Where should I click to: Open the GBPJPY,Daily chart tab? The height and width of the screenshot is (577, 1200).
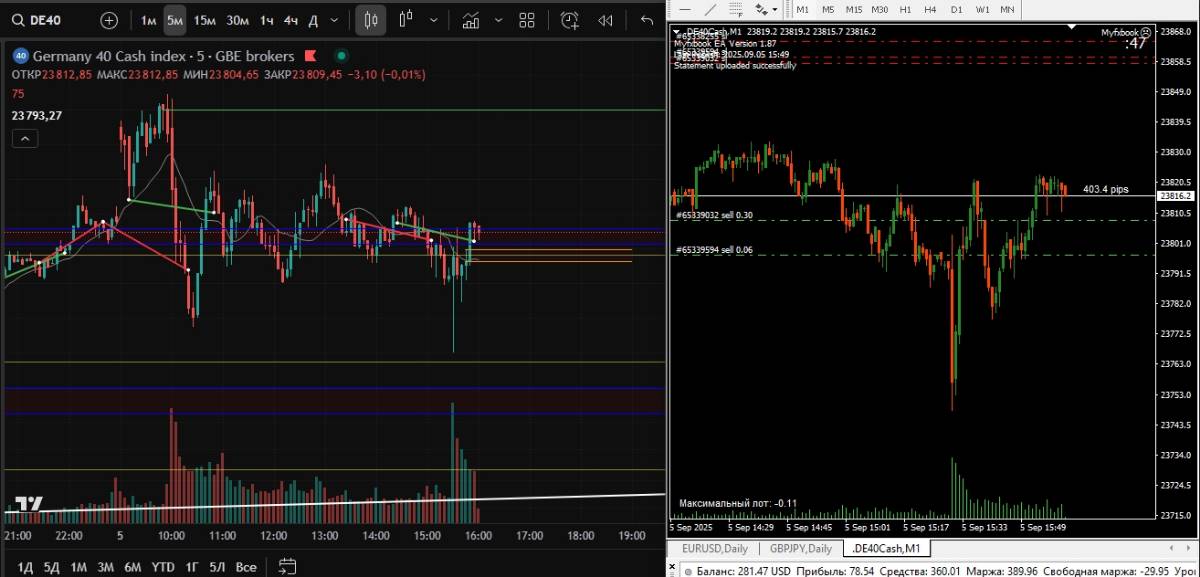pyautogui.click(x=800, y=548)
